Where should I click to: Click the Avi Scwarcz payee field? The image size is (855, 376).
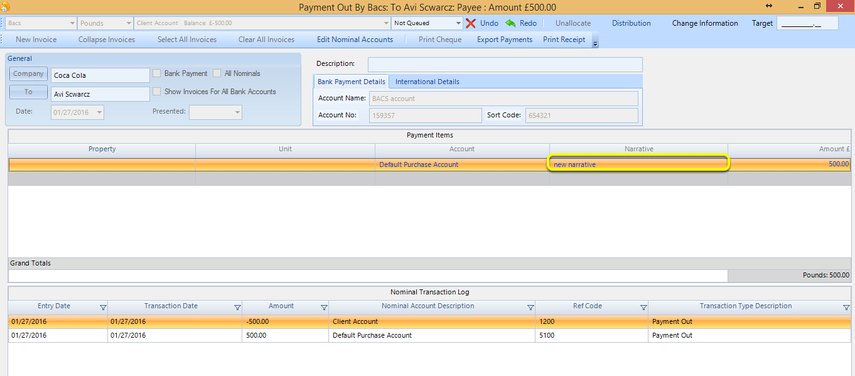(100, 94)
